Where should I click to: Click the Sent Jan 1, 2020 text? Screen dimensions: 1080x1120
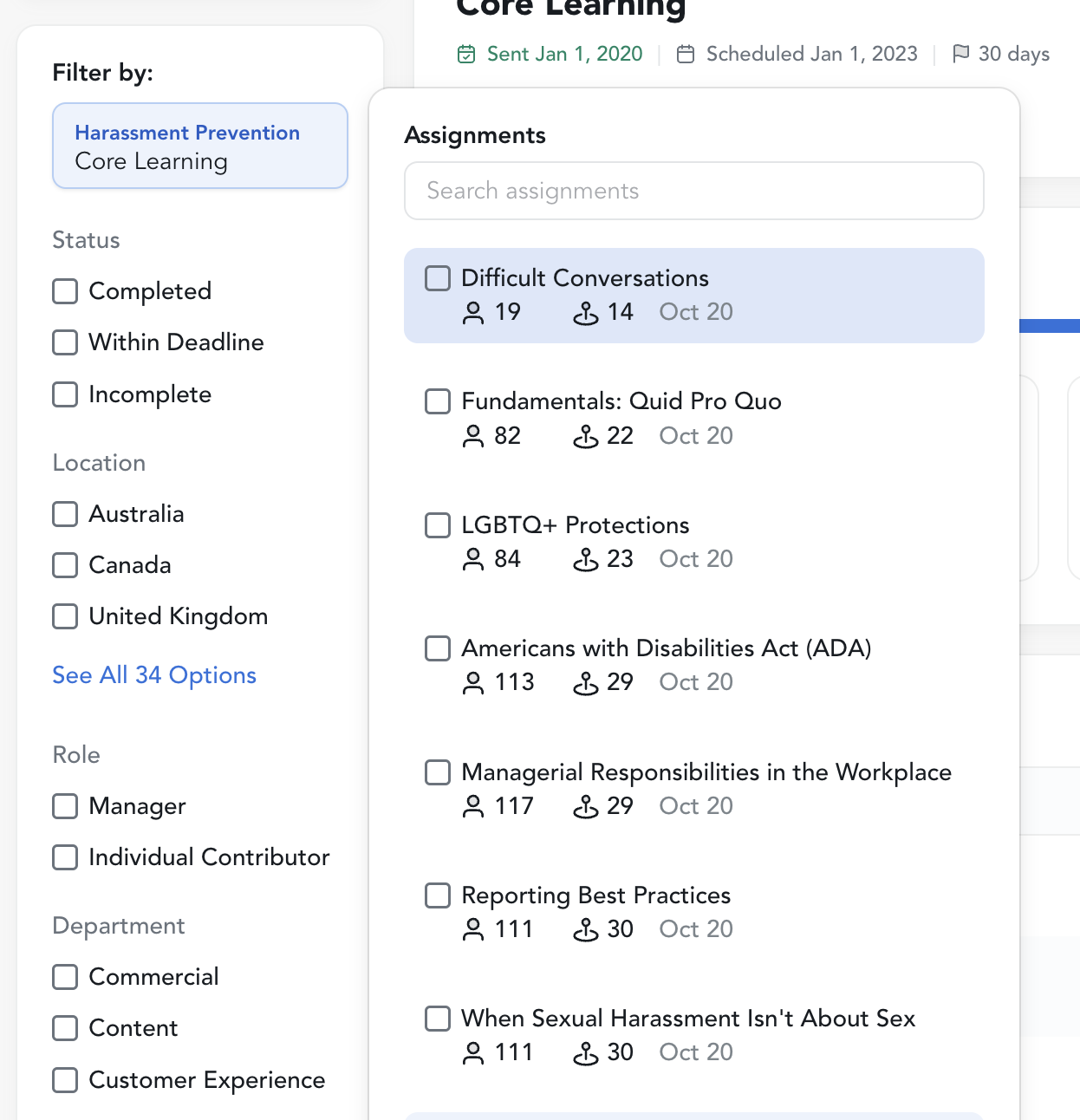(x=565, y=54)
